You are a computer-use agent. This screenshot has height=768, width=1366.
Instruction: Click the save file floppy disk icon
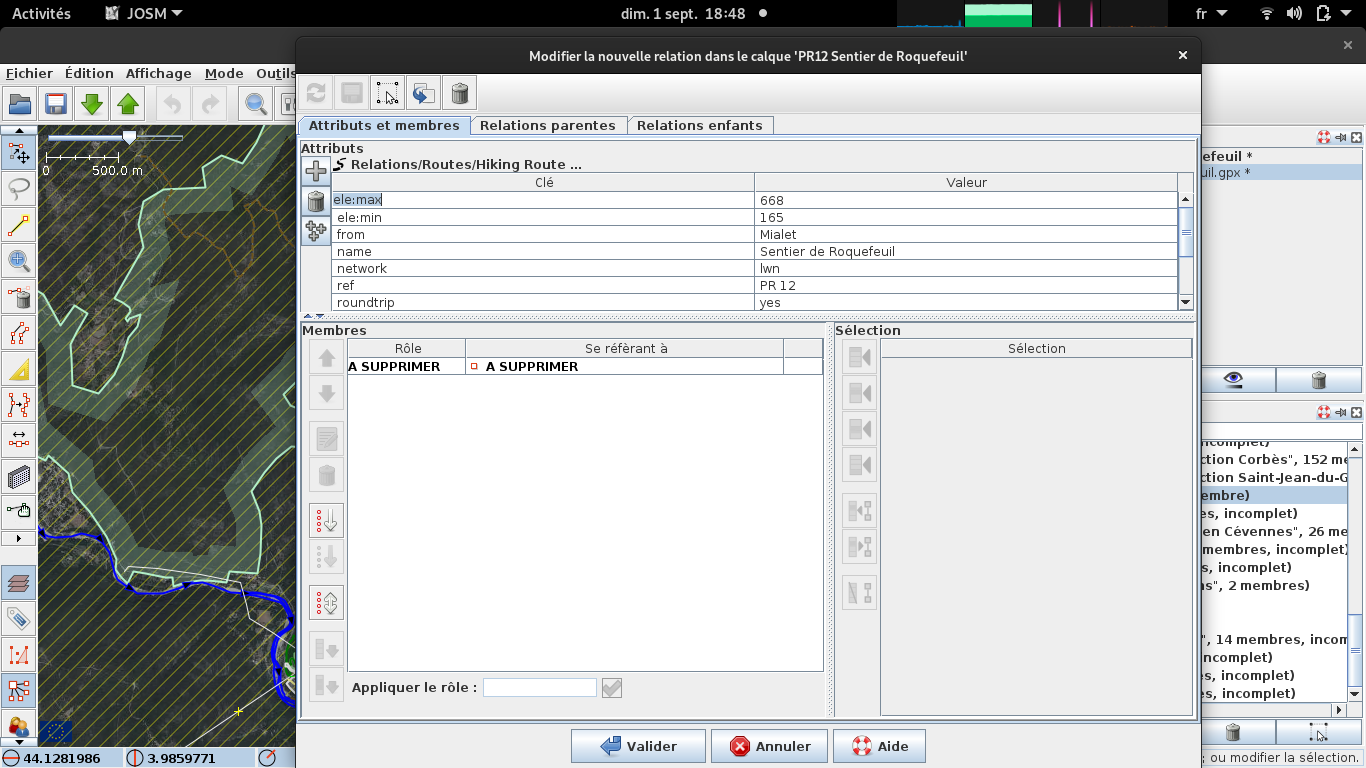[x=56, y=104]
